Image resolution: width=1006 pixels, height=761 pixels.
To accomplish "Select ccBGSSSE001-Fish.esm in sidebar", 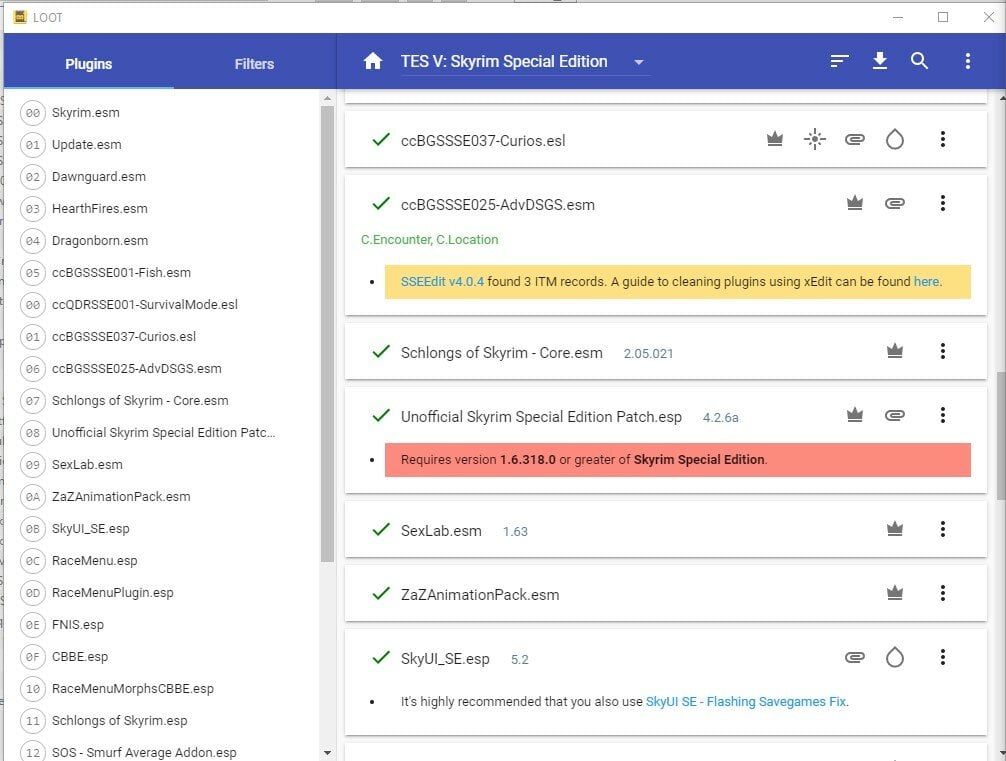I will point(121,273).
